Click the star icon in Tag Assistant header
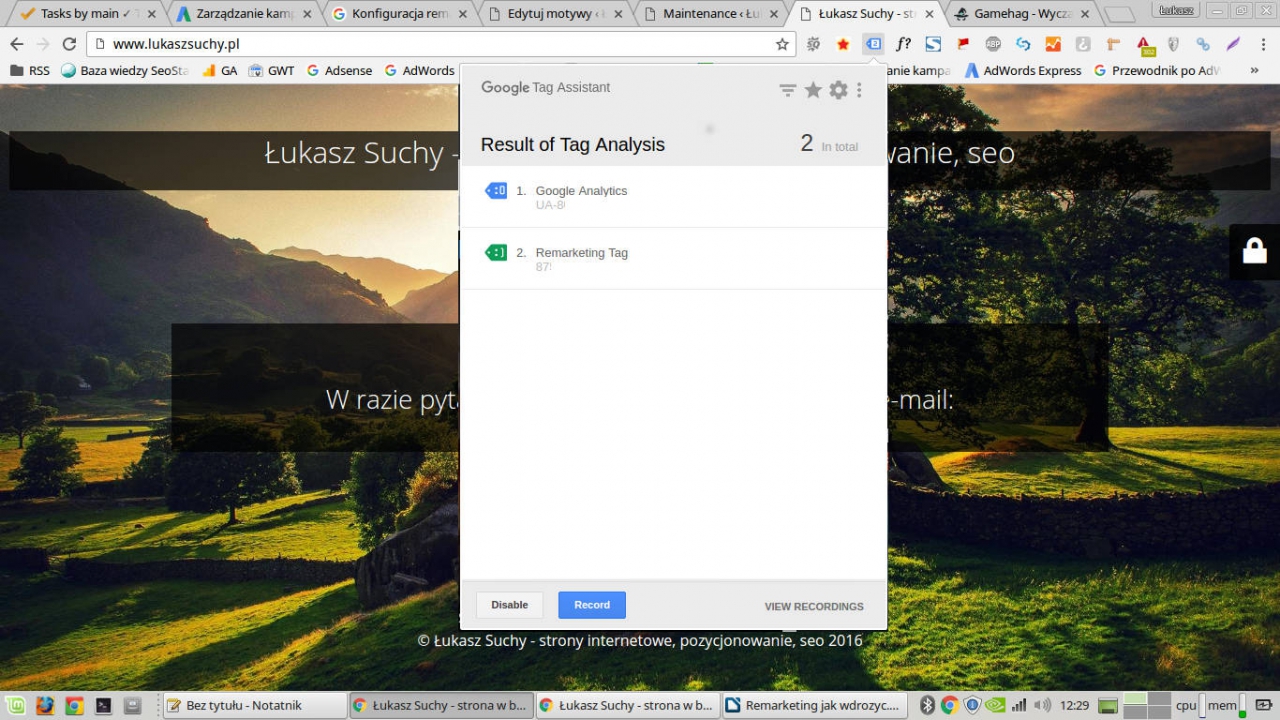The height and width of the screenshot is (720, 1280). (813, 90)
